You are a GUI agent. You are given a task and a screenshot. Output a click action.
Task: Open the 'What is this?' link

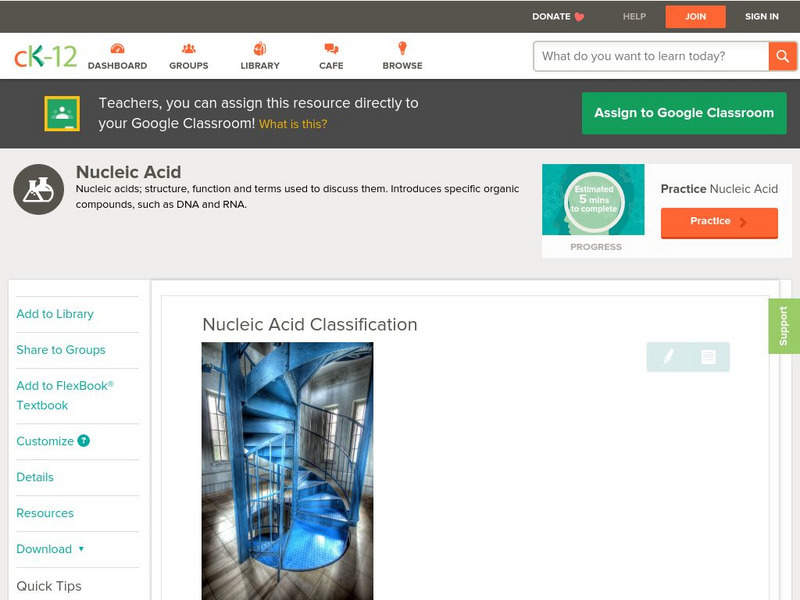point(293,124)
